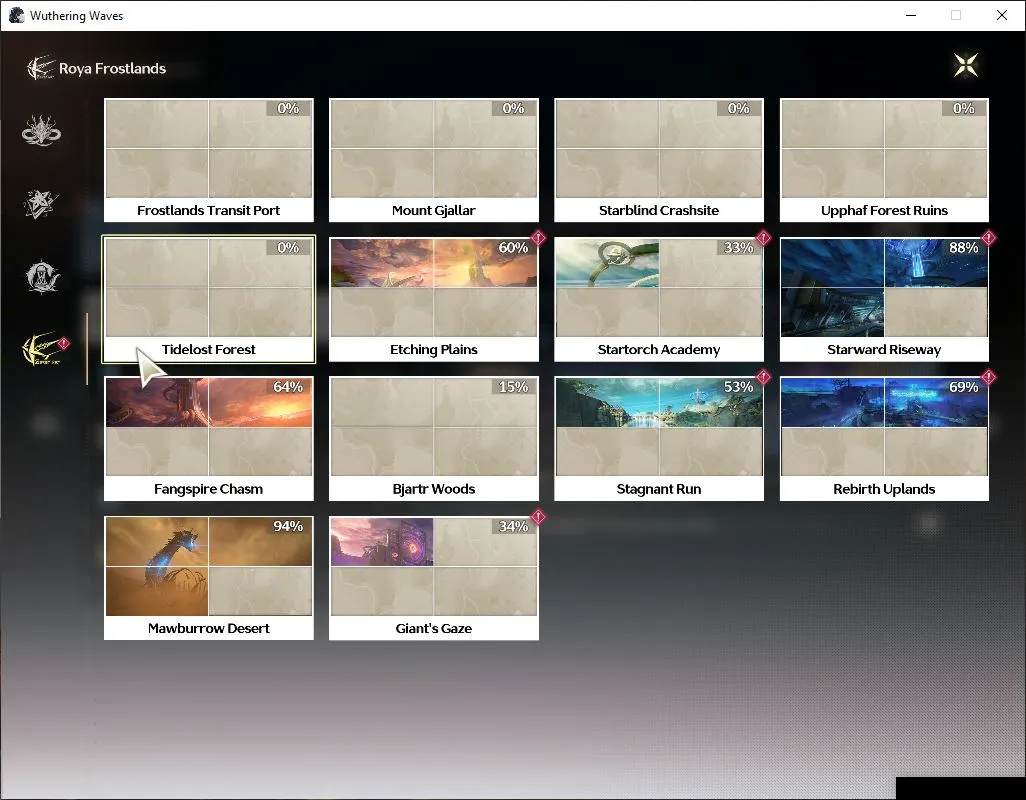Open Bjartr Woods area card
The image size is (1026, 800).
(434, 438)
